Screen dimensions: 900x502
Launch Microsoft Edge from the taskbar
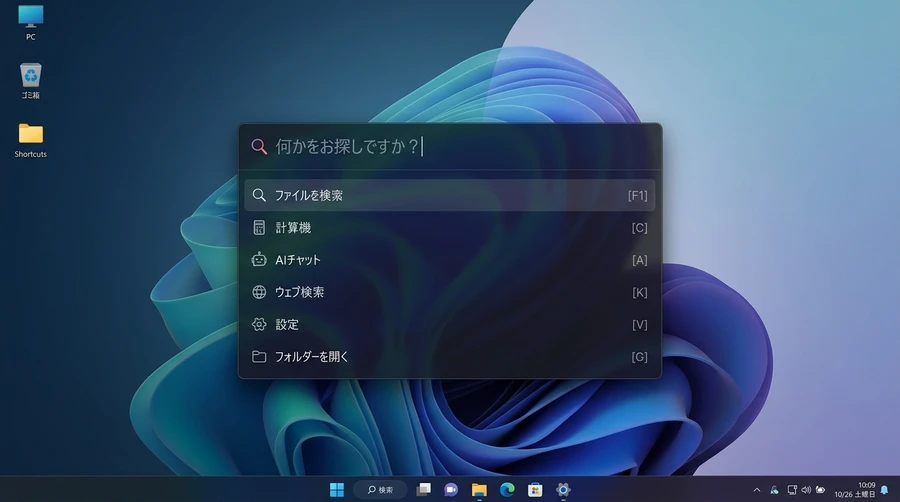[507, 489]
